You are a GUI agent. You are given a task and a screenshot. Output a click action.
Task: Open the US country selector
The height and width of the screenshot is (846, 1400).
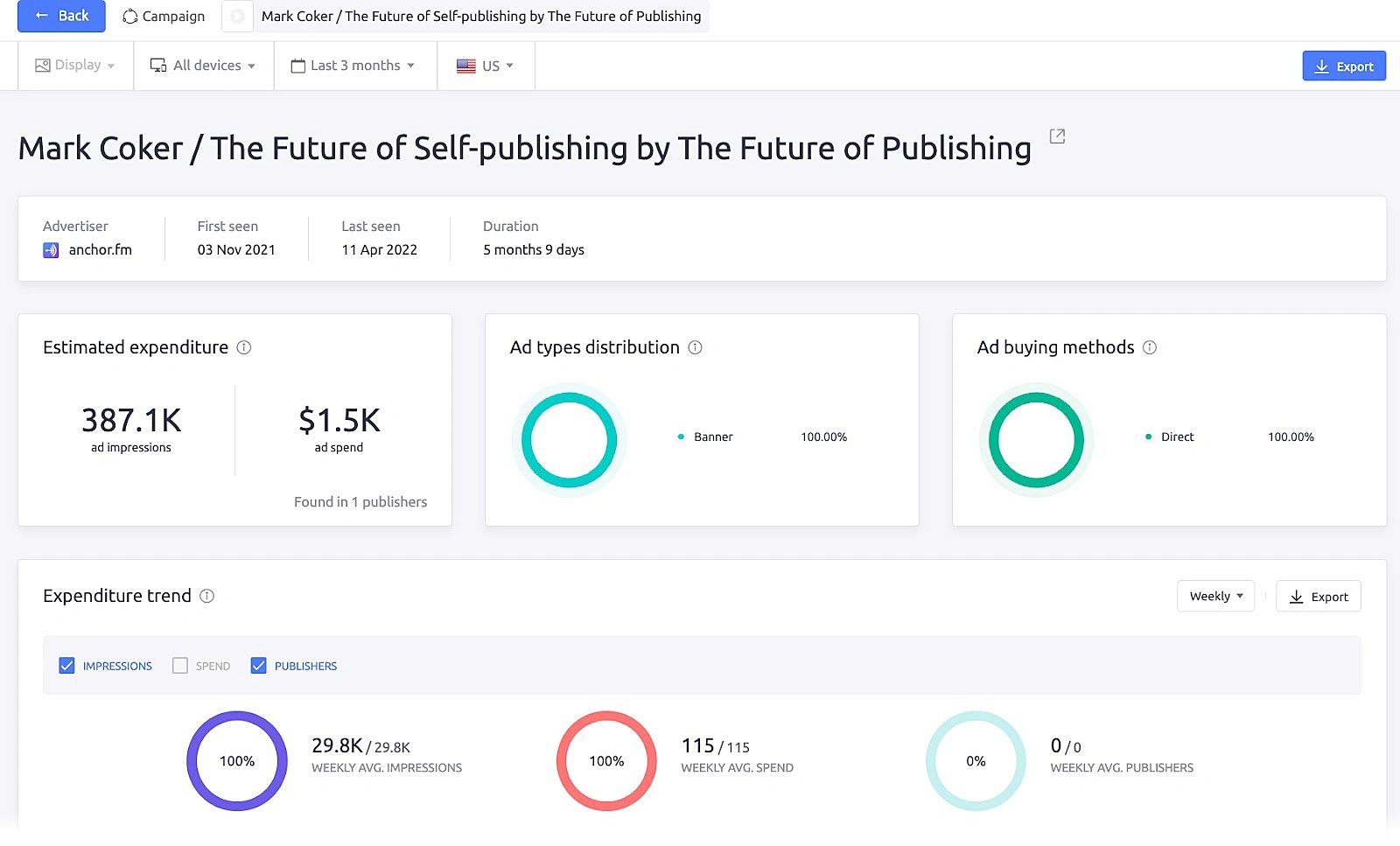[486, 65]
